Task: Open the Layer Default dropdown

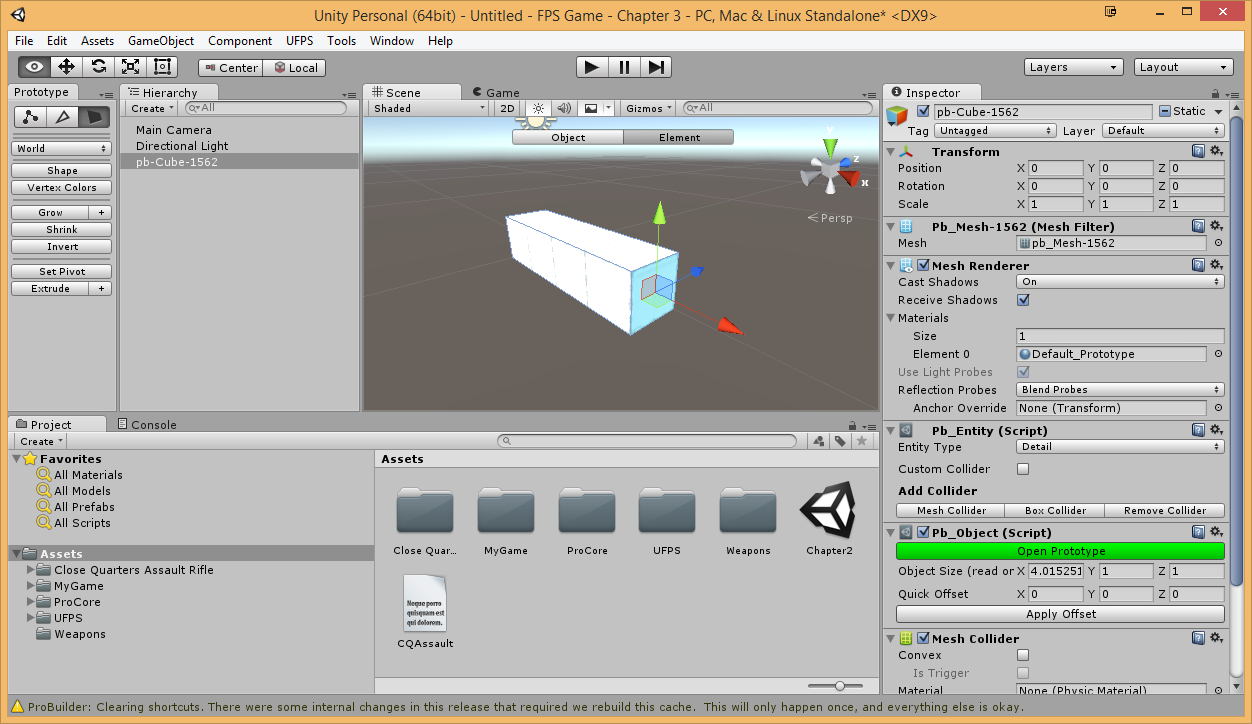Action: tap(1163, 130)
